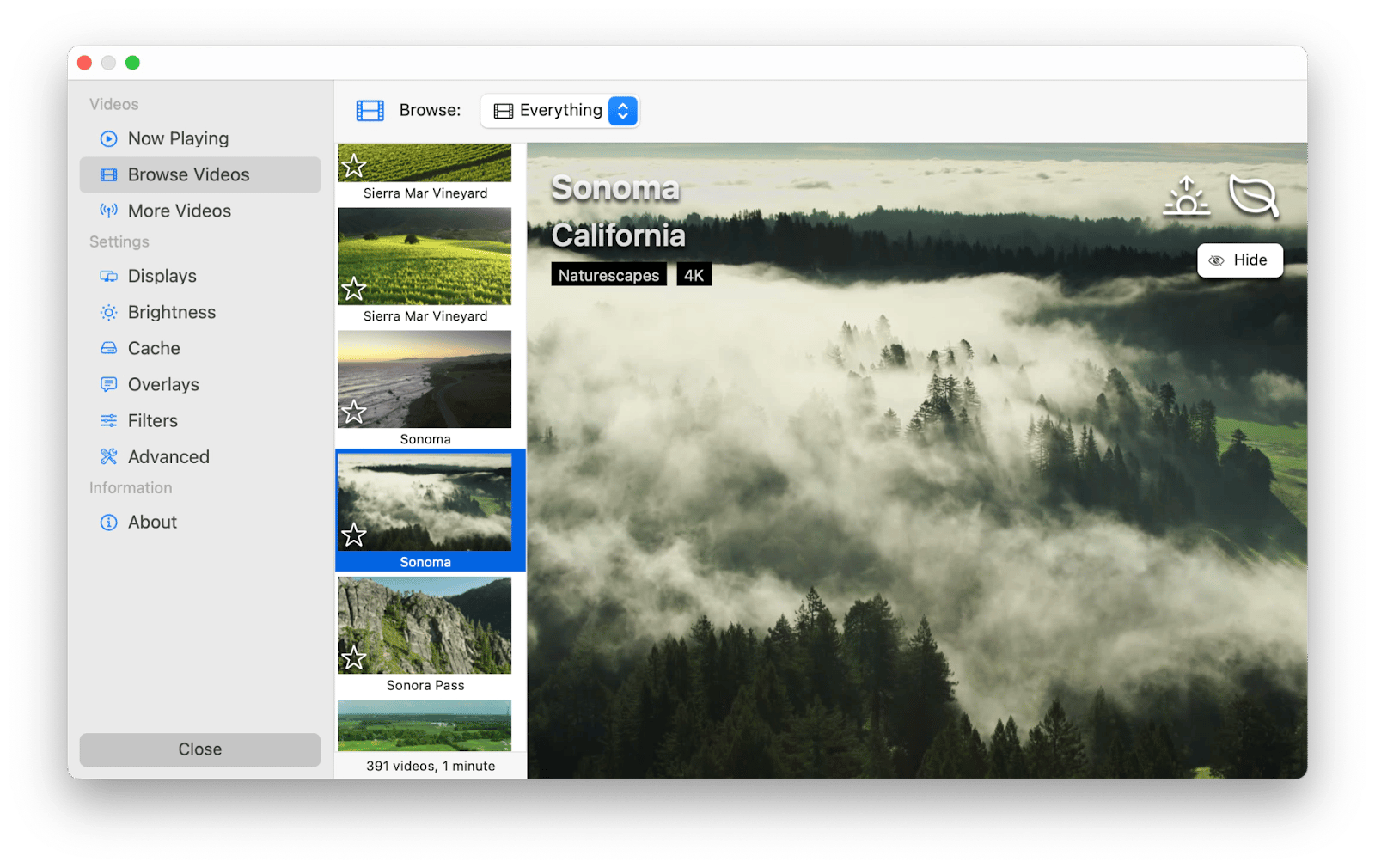Image resolution: width=1375 pixels, height=868 pixels.
Task: Favorite the Sonora Pass video
Action: point(353,657)
